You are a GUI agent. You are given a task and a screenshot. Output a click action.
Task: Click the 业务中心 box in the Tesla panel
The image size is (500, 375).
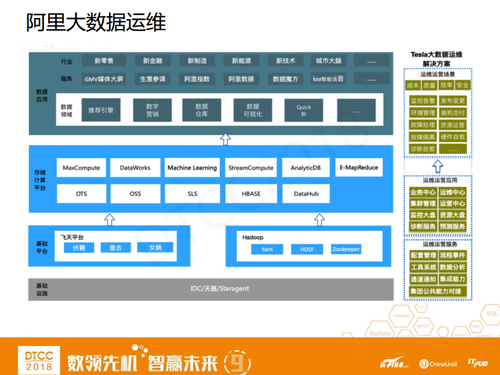[423, 192]
